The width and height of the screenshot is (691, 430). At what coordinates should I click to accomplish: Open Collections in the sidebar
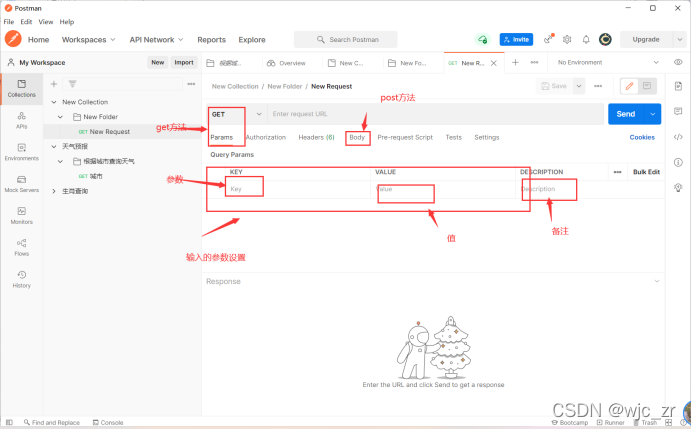tap(22, 88)
